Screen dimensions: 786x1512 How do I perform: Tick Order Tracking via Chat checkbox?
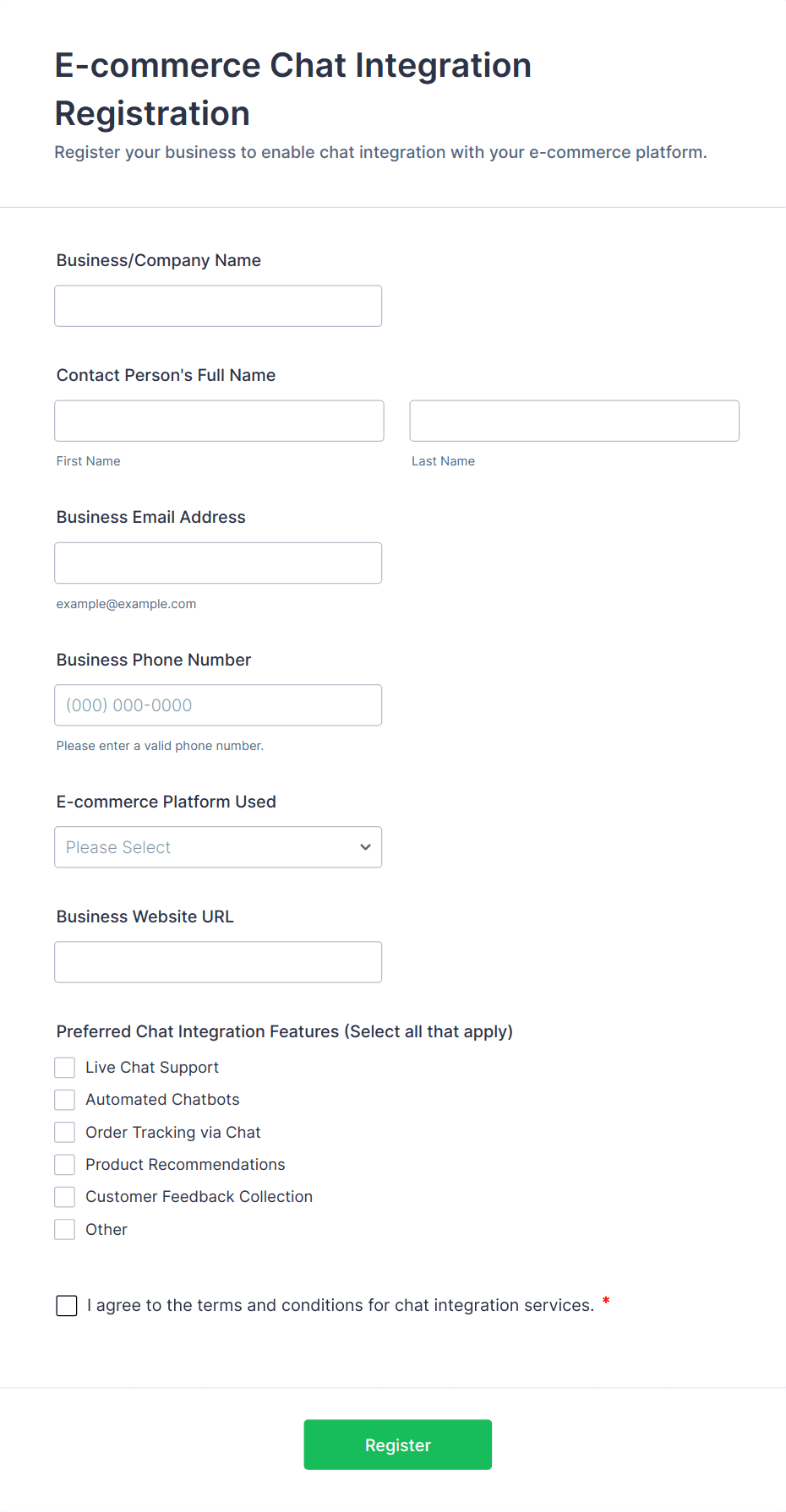point(65,1132)
